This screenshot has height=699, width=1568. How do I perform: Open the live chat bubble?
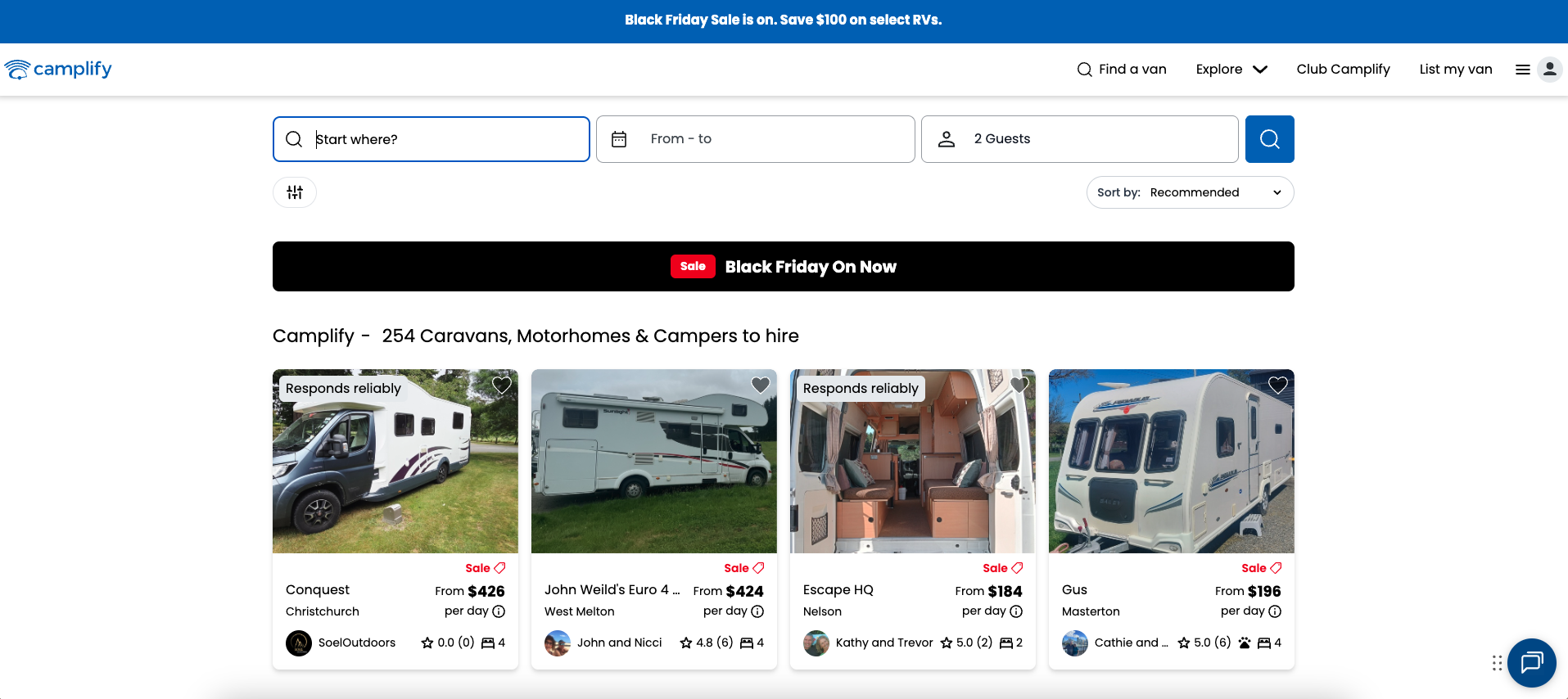(1531, 662)
